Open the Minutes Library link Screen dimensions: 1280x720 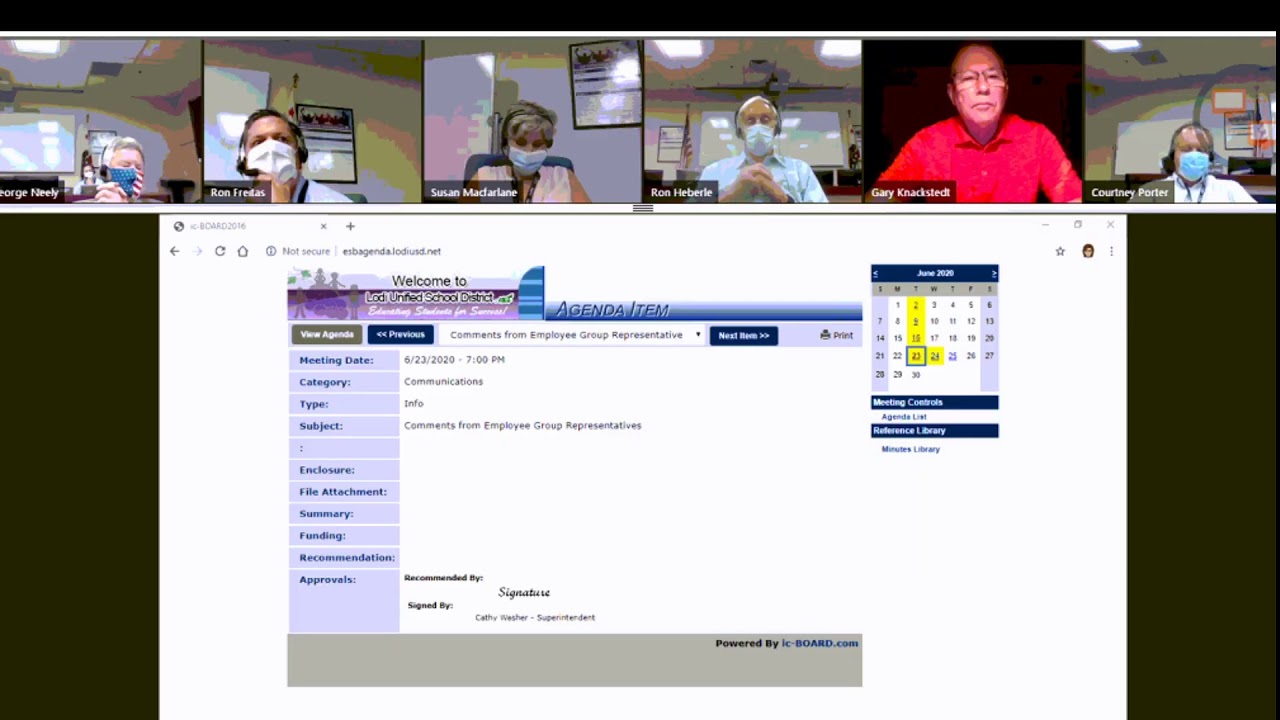coord(910,449)
